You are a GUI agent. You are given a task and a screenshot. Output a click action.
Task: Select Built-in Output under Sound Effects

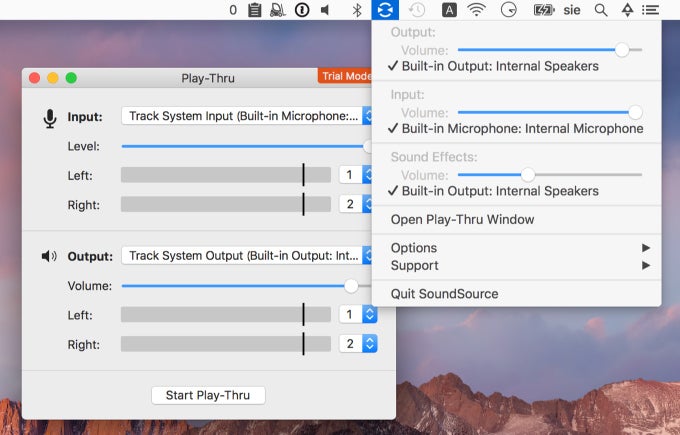[x=517, y=191]
